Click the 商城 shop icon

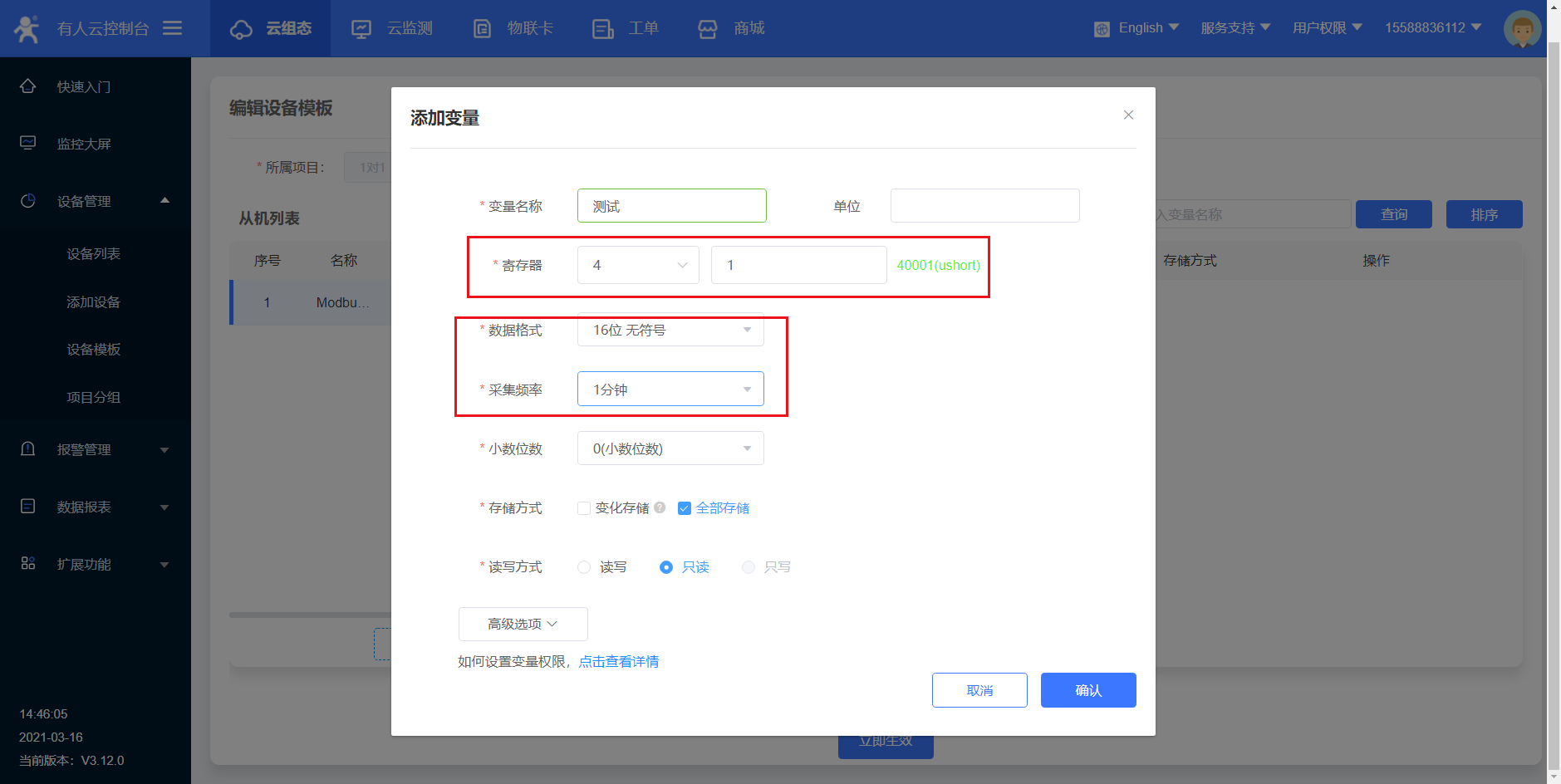click(x=707, y=29)
